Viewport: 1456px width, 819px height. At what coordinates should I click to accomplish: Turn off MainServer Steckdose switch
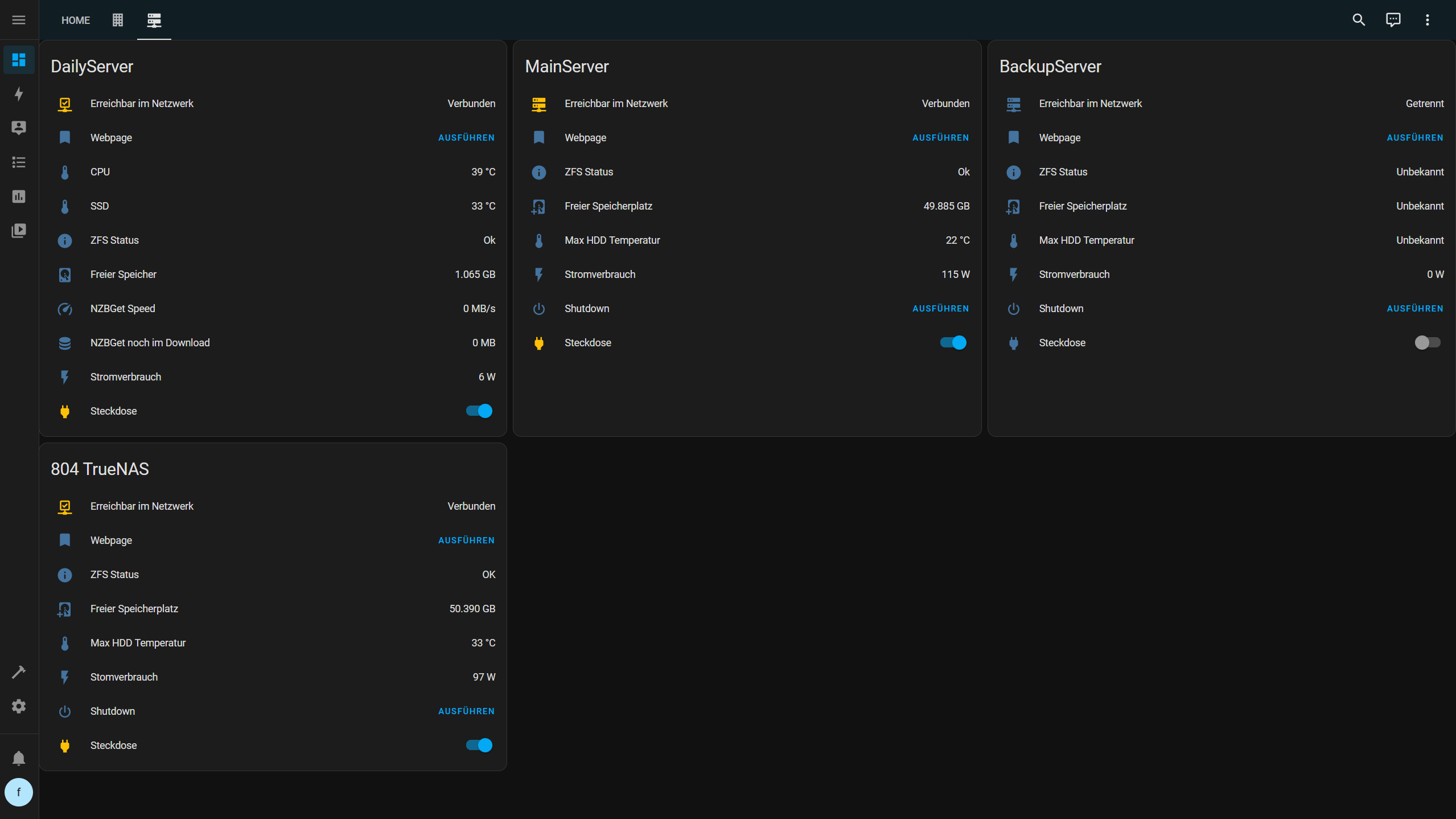pyautogui.click(x=953, y=342)
